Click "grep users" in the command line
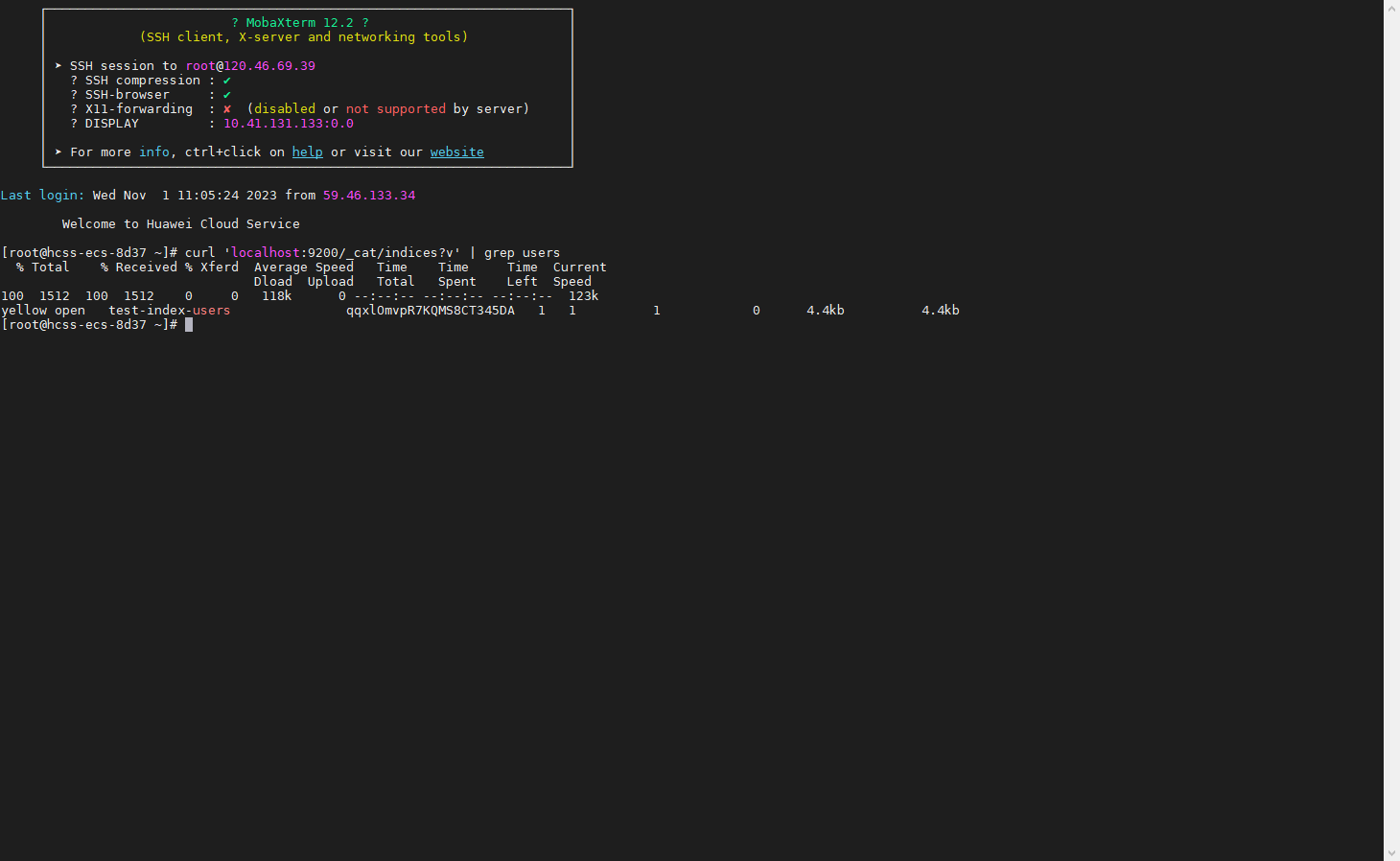The image size is (1400, 861). (522, 253)
